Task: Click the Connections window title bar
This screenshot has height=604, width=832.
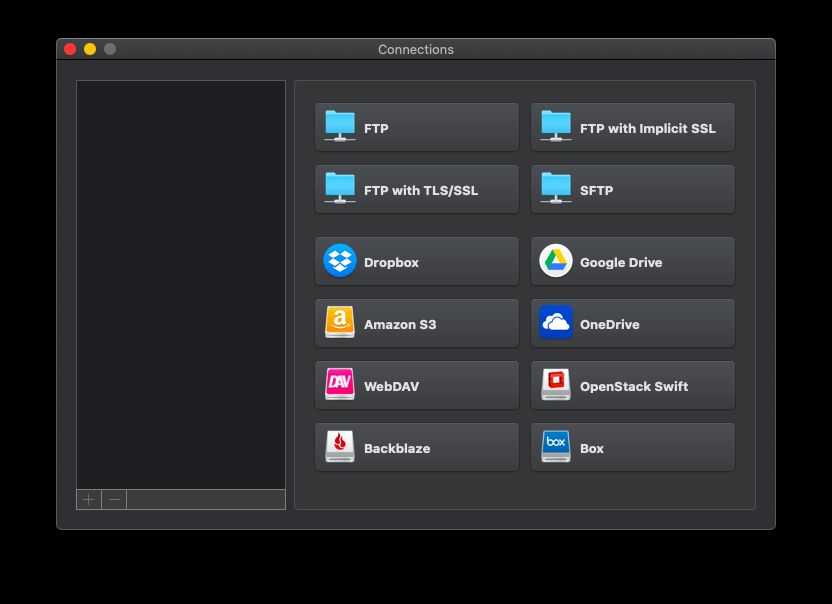Action: click(x=416, y=49)
